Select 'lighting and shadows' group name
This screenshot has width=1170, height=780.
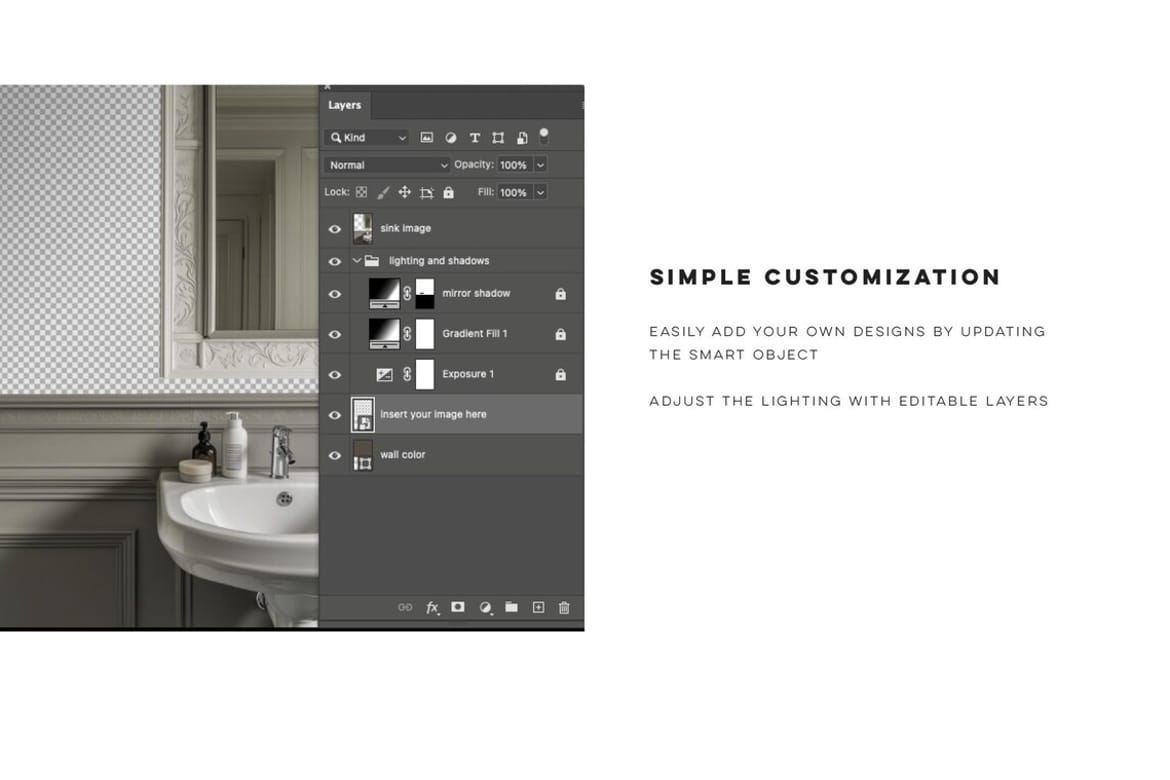click(x=439, y=260)
